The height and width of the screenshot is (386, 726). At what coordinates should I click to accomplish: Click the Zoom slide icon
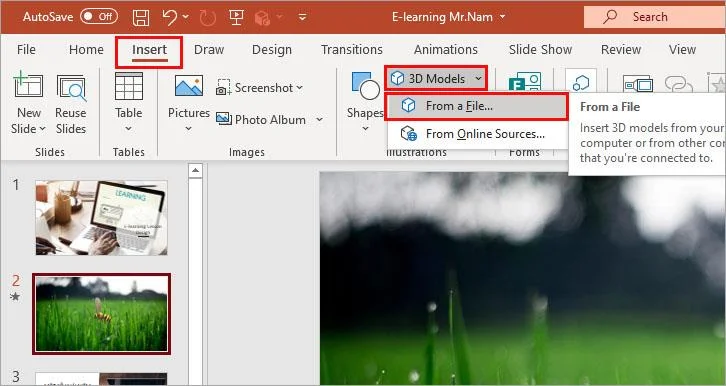click(638, 84)
